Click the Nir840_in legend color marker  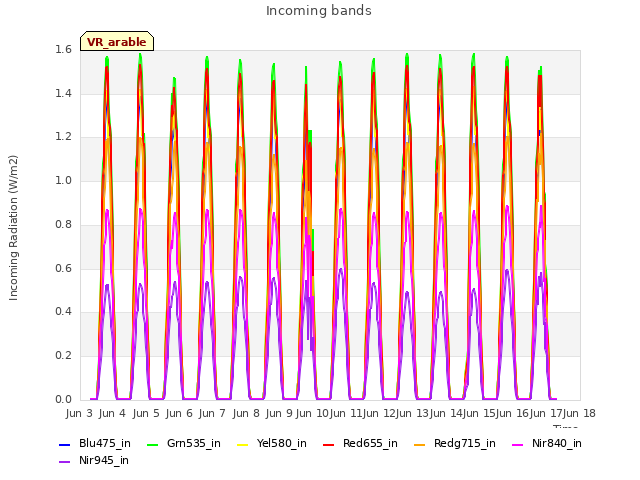tap(518, 444)
